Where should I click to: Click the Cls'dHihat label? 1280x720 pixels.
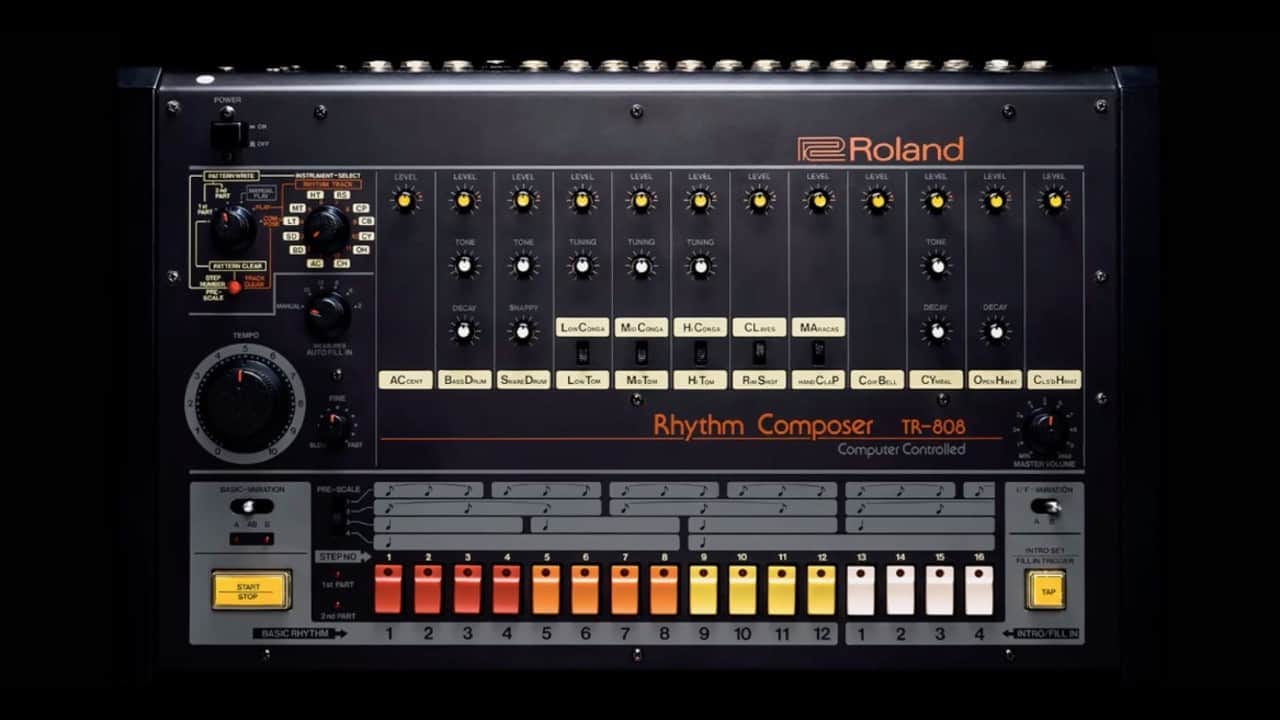1054,380
